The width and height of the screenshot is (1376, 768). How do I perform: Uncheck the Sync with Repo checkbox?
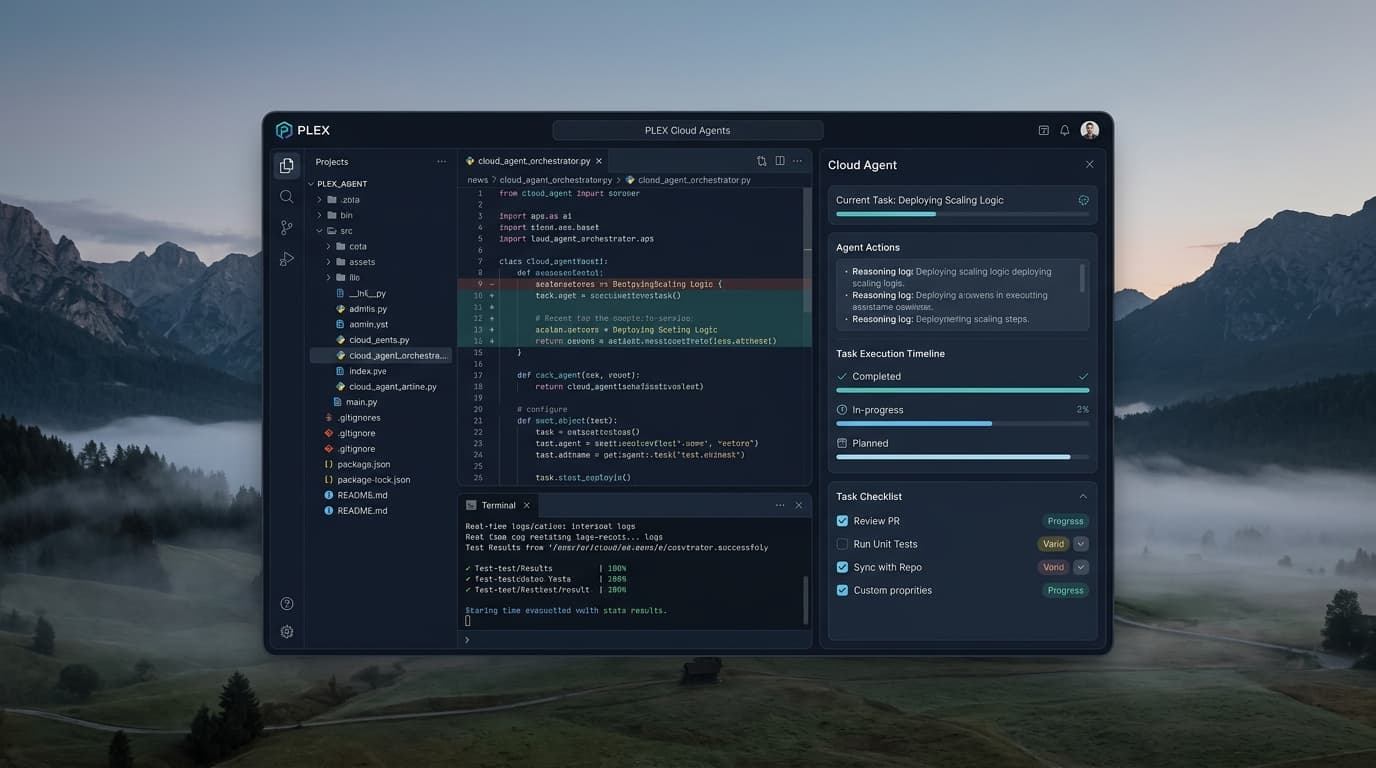842,567
